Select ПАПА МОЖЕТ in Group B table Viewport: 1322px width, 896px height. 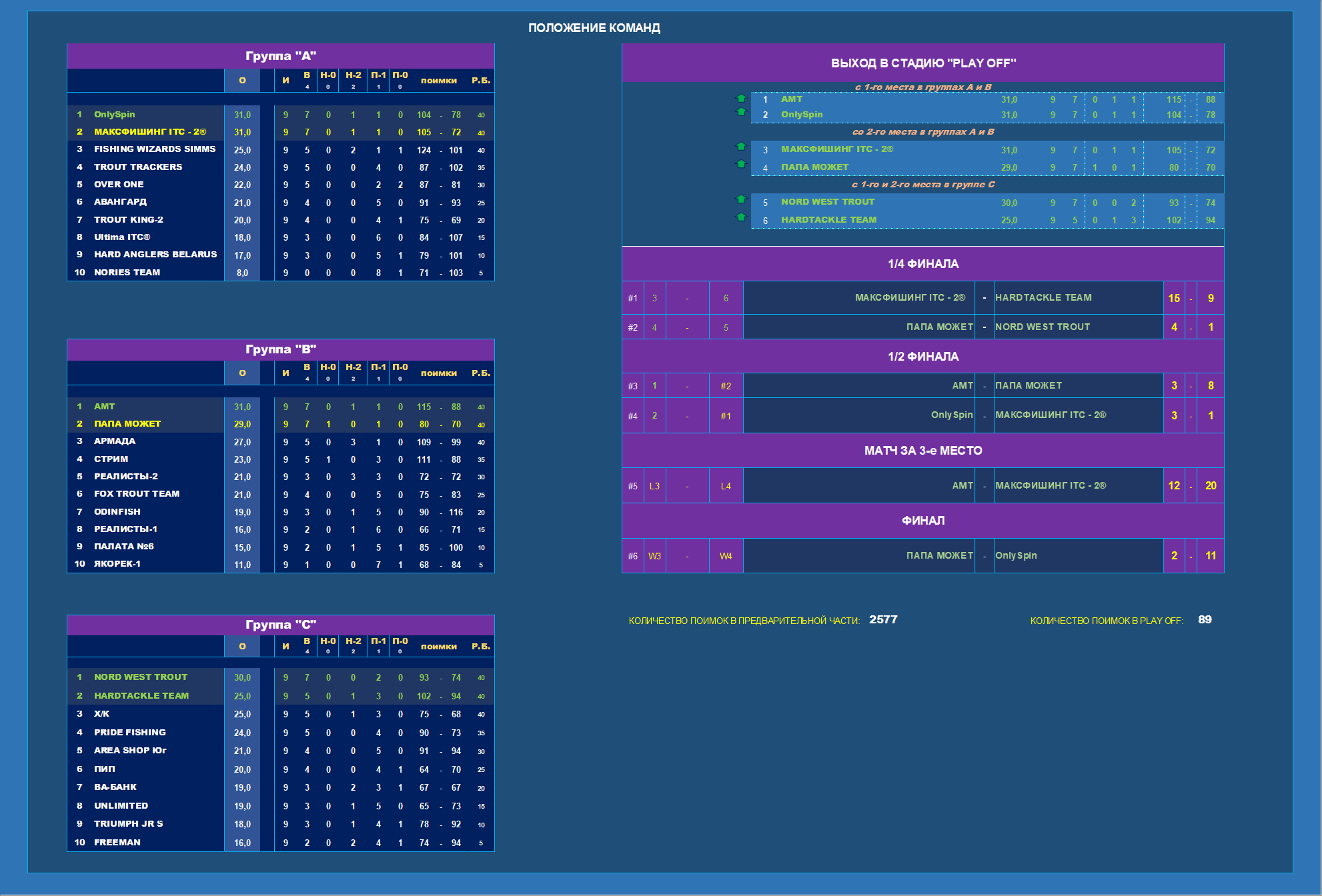(x=127, y=424)
